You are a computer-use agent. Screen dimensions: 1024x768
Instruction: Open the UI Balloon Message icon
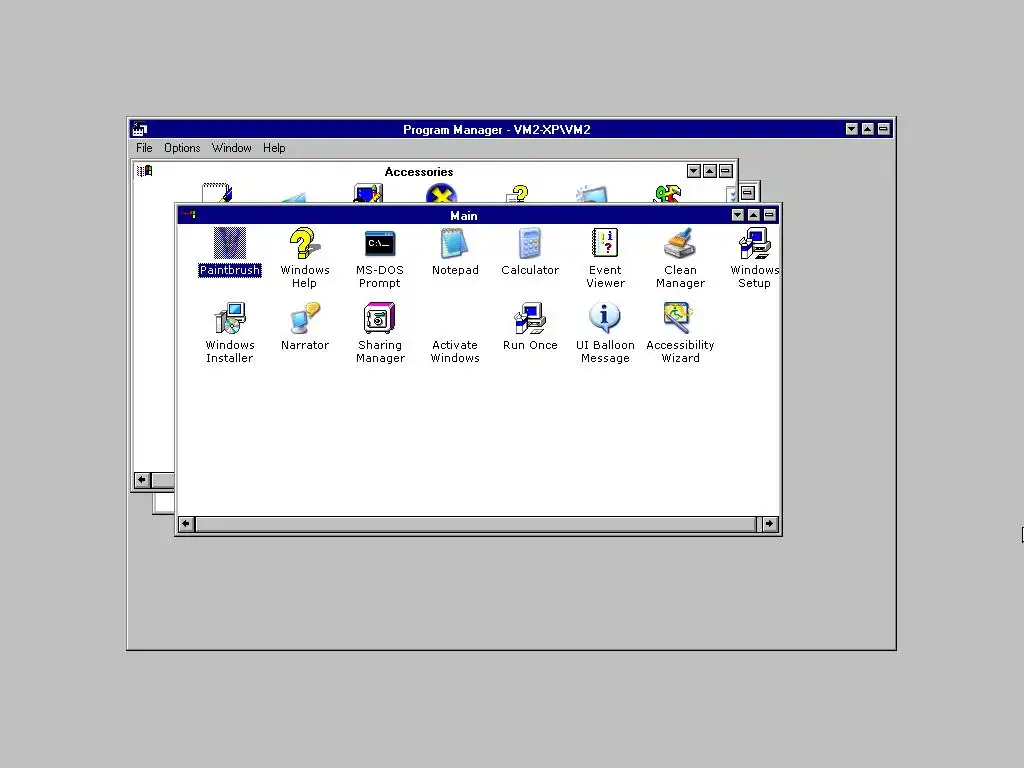tap(605, 318)
